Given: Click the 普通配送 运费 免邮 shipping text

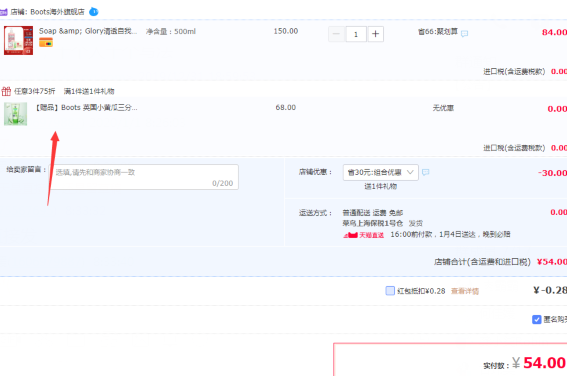Looking at the screenshot, I should tap(372, 213).
